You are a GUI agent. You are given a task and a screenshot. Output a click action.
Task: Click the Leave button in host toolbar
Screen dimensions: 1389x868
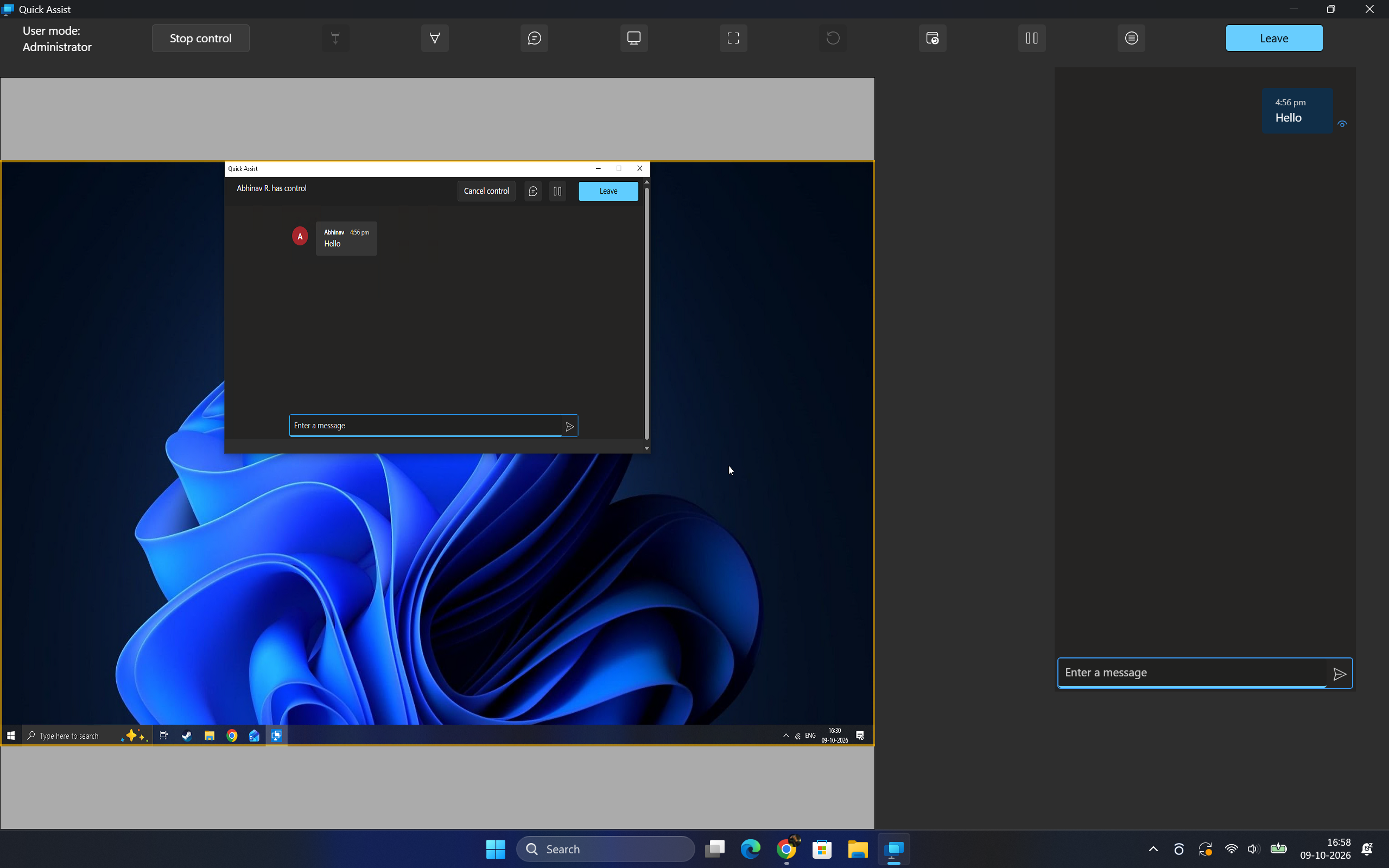coord(1274,38)
